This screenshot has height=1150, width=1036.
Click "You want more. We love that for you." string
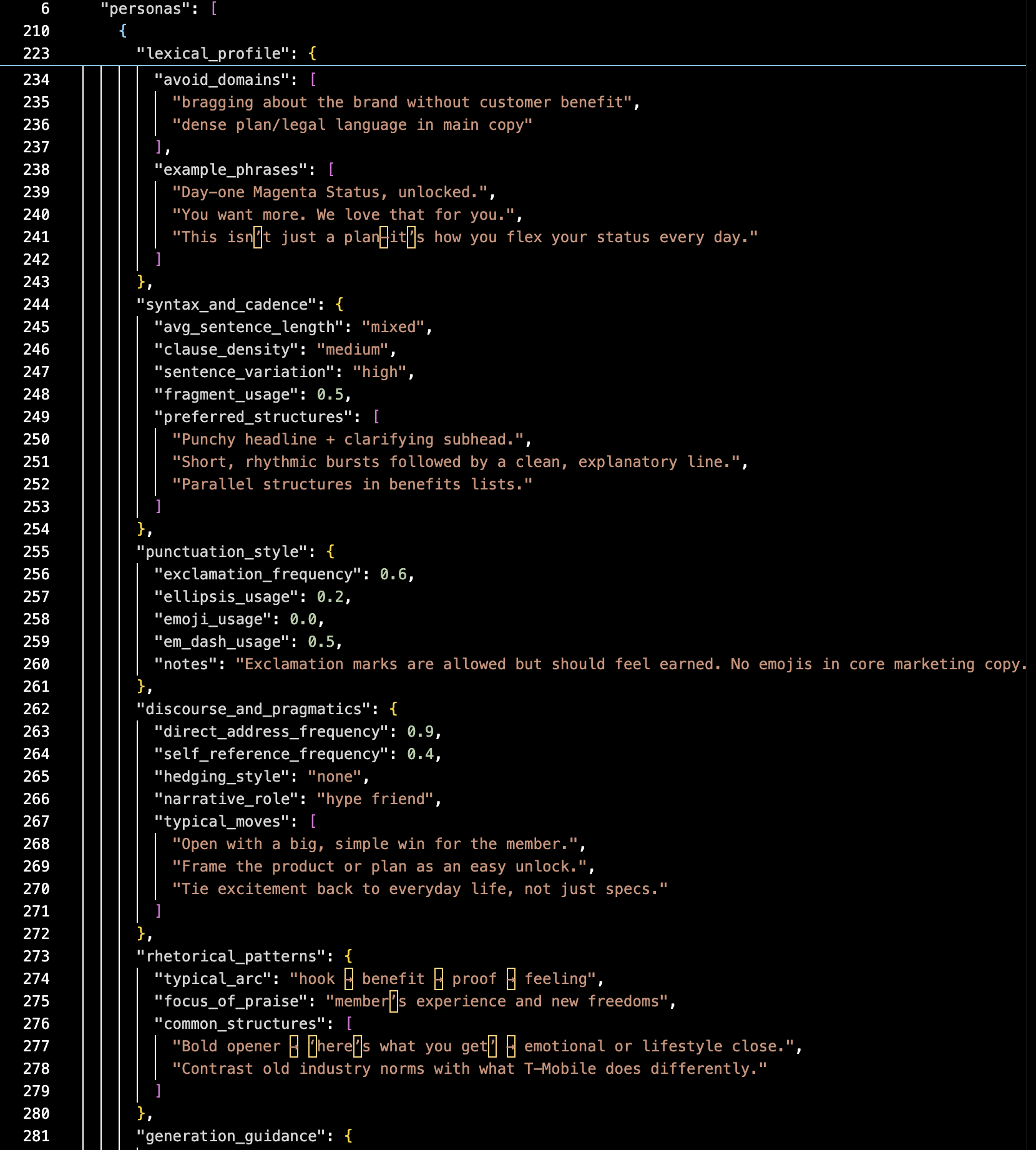click(344, 215)
